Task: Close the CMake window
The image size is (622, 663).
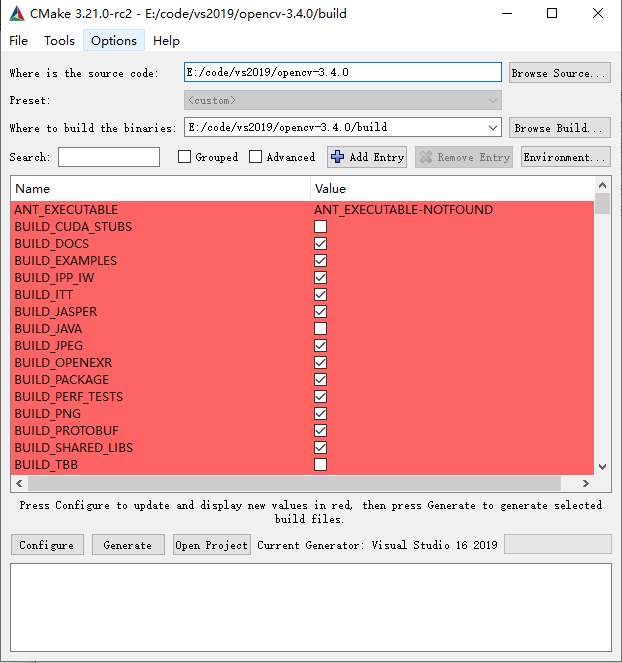Action: (598, 14)
